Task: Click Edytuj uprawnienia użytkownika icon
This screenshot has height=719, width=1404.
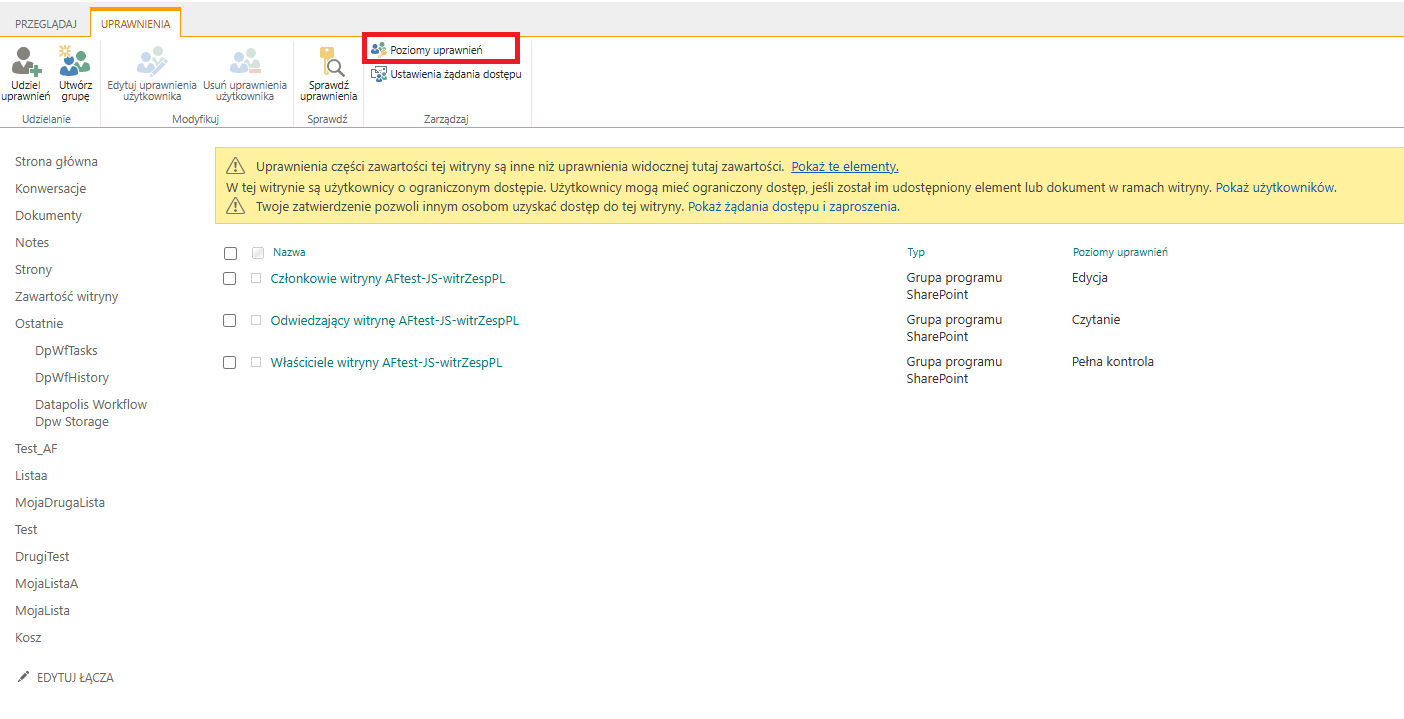Action: [151, 63]
